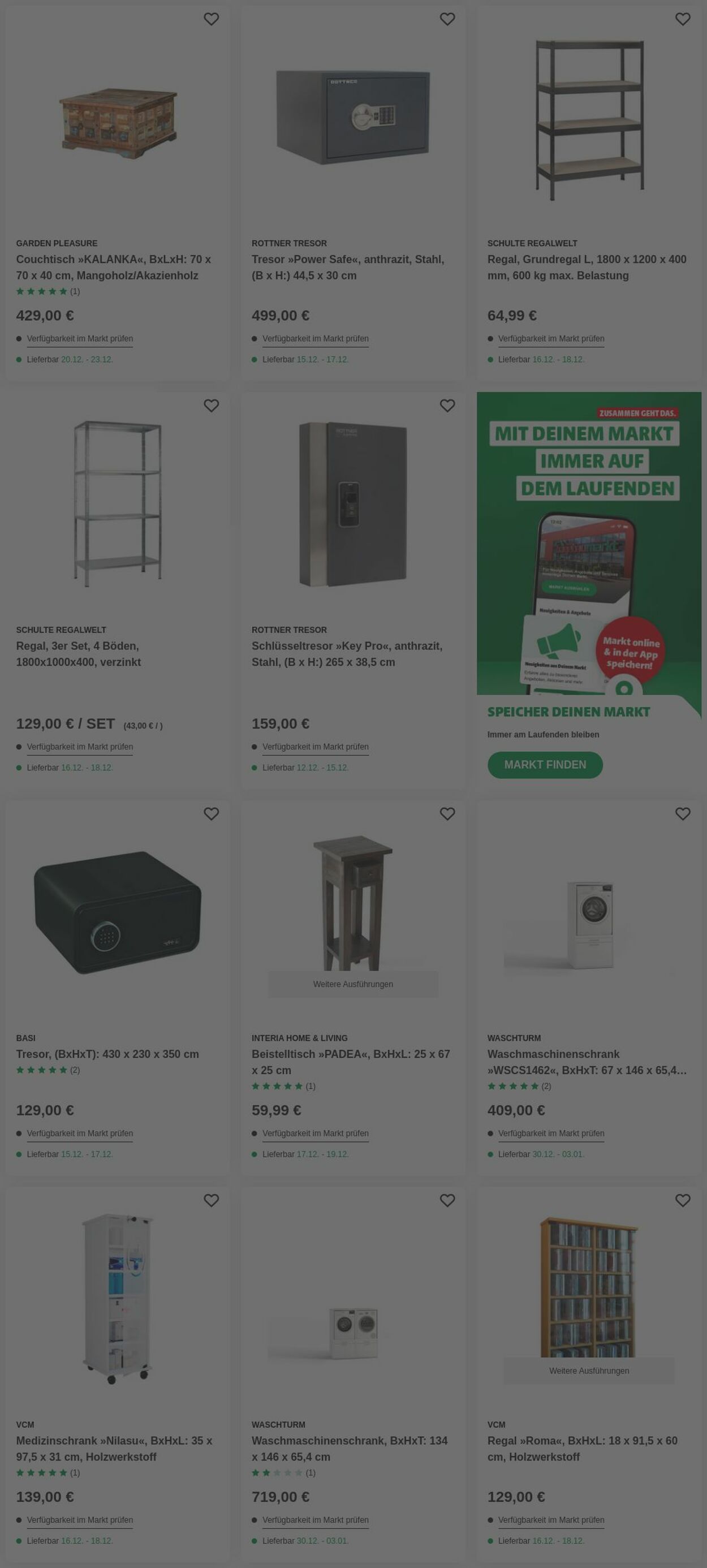Open star ratings of 719,00 € Waschmaschinenschrank
This screenshot has height=1568, width=707.
tap(283, 1472)
